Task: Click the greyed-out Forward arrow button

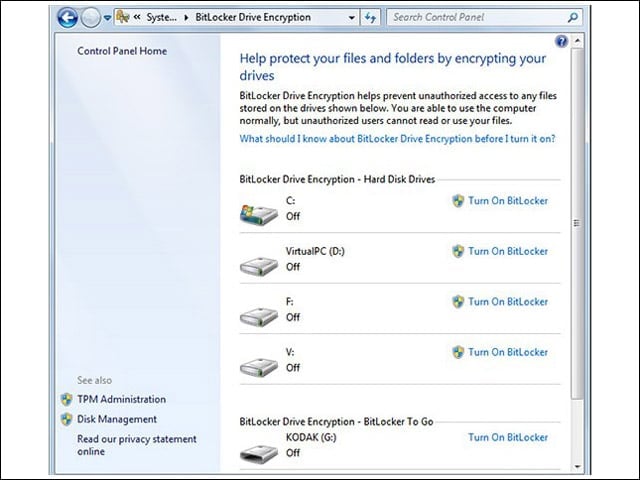Action: click(91, 18)
